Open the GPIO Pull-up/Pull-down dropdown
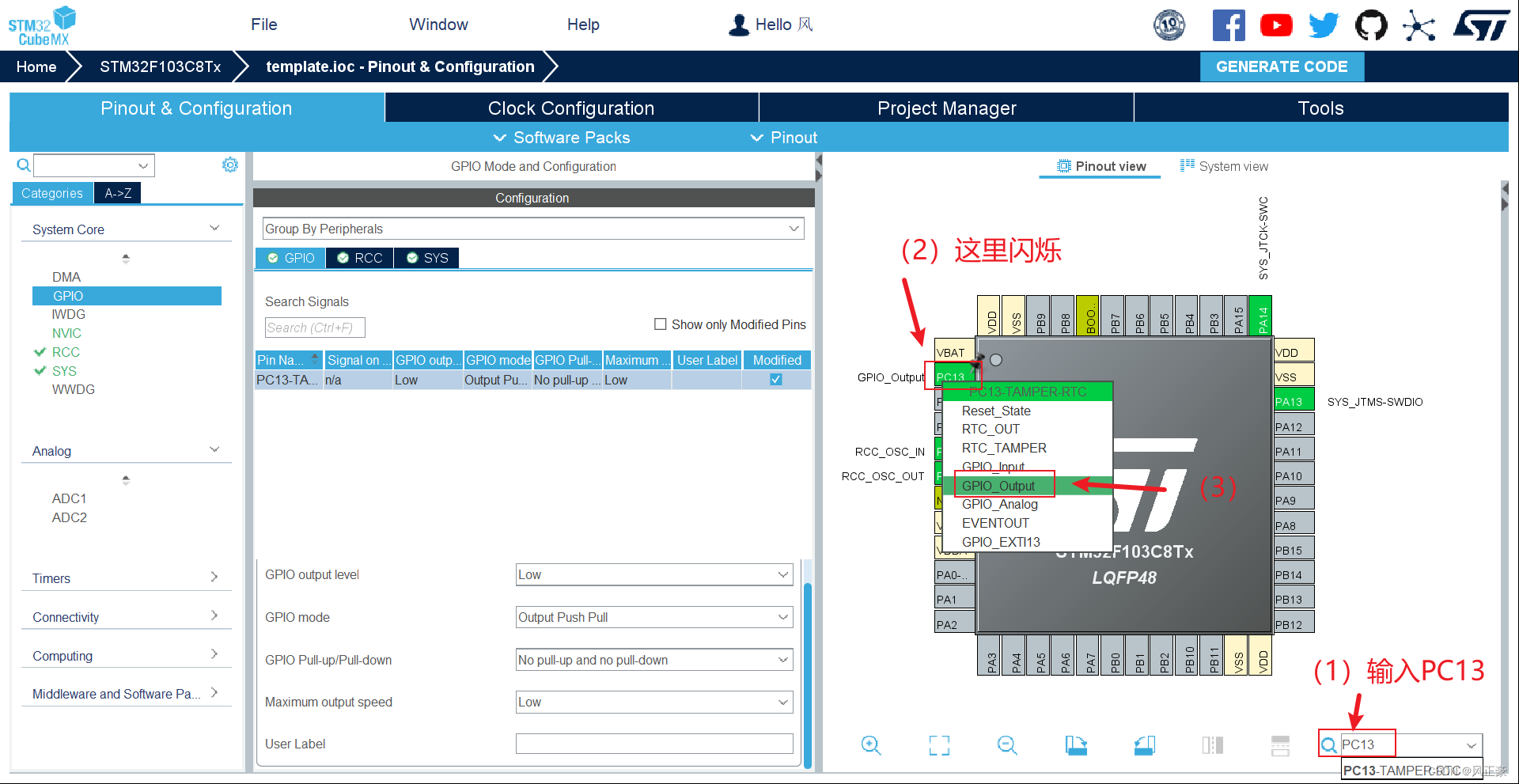This screenshot has width=1519, height=784. coord(654,660)
